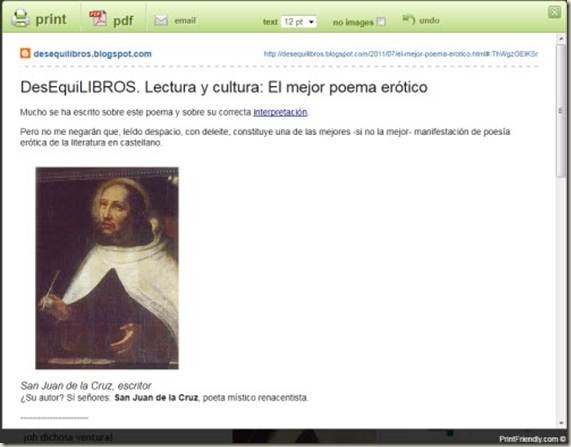Screen dimensions: 571x447
Task: Click the undo arrow icon
Action: click(408, 19)
